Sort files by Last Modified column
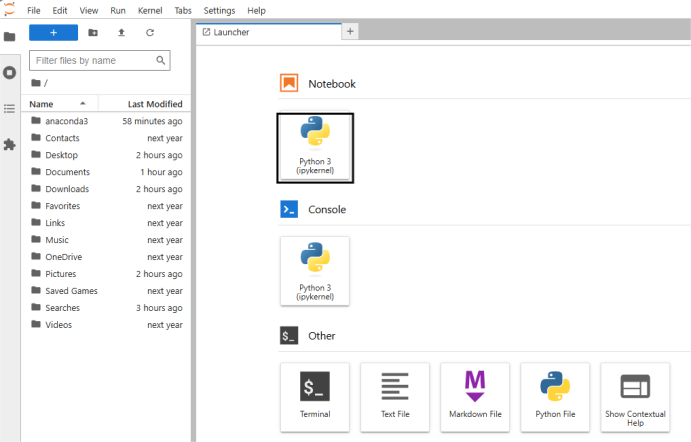The width and height of the screenshot is (691, 442). [154, 104]
